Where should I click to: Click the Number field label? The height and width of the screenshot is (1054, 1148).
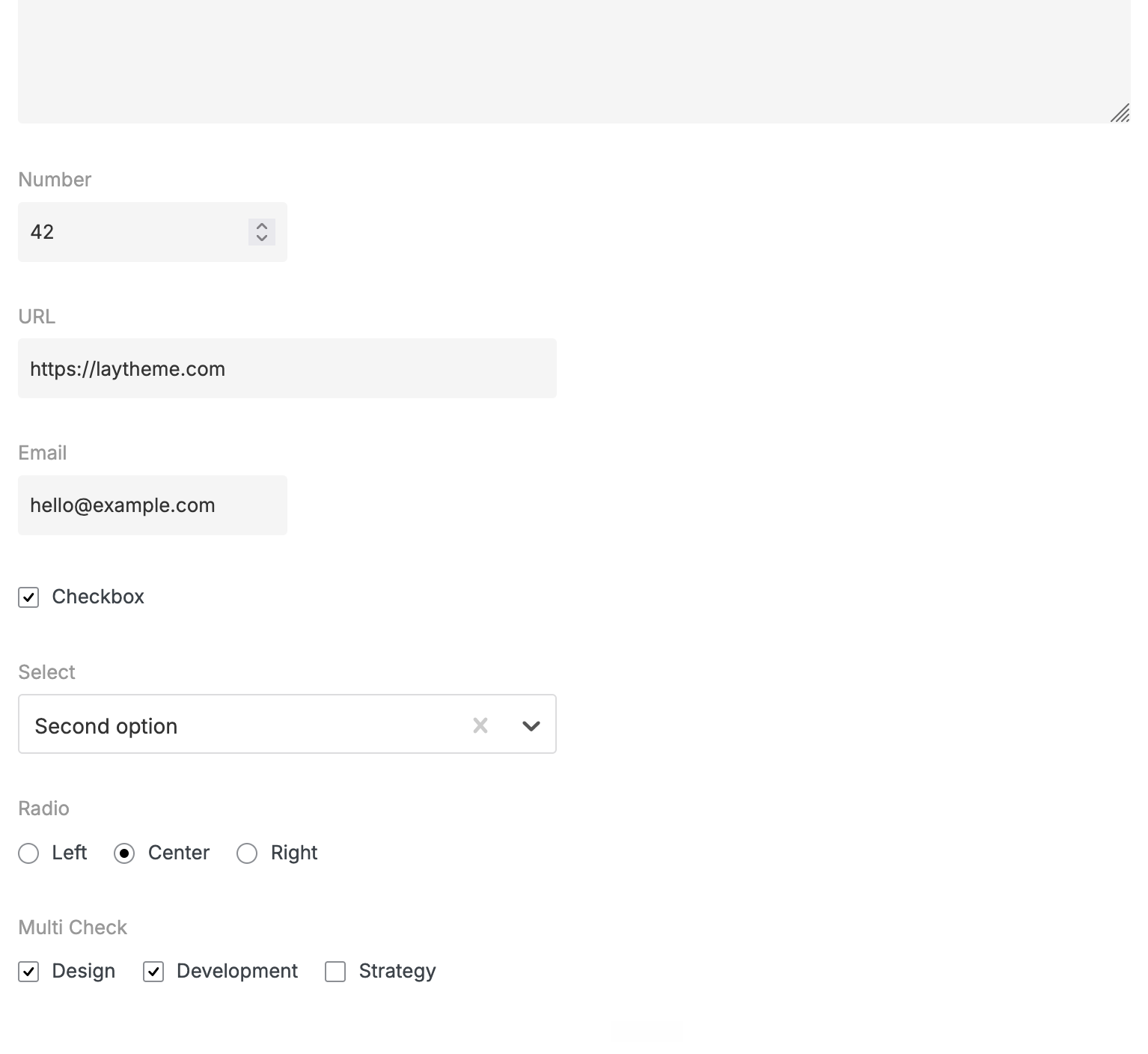pos(55,180)
